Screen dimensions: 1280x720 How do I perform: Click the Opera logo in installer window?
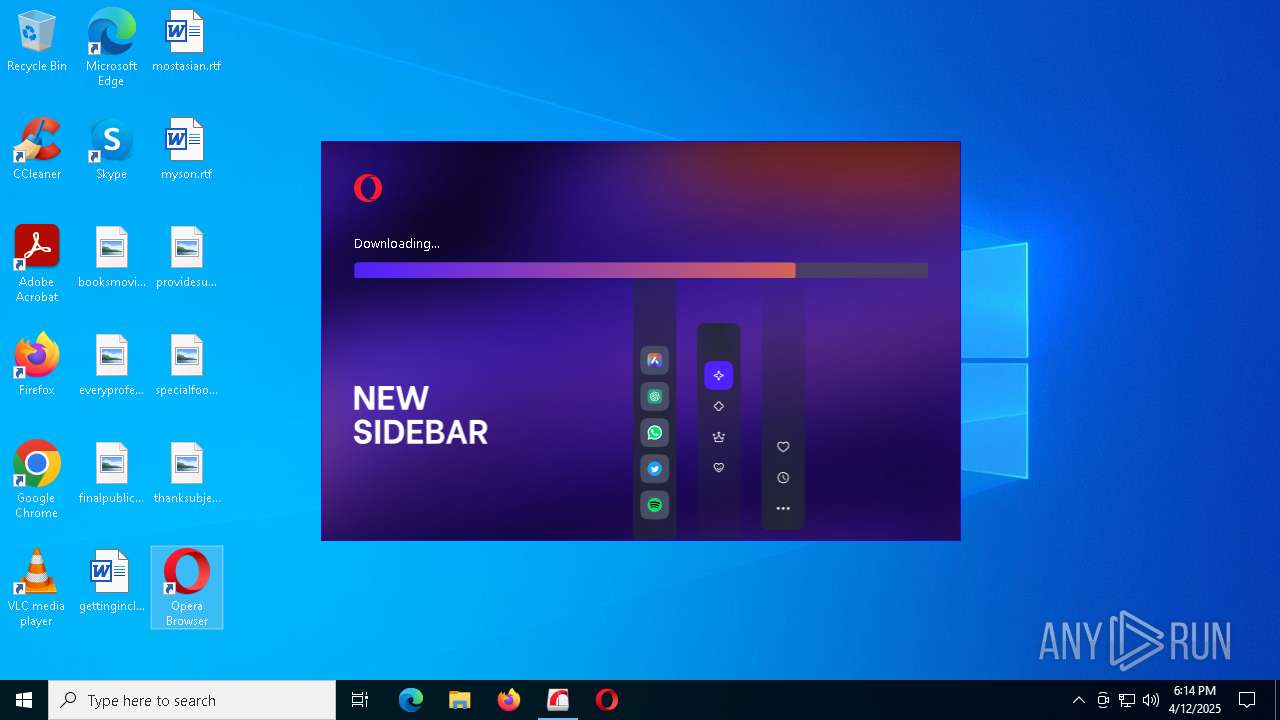(368, 188)
